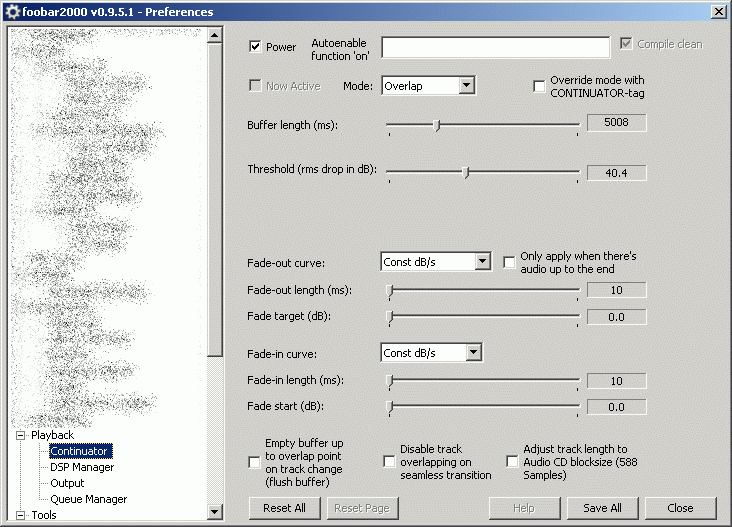Image resolution: width=732 pixels, height=527 pixels.
Task: Click the Threshold value 40.4
Action: [x=617, y=173]
